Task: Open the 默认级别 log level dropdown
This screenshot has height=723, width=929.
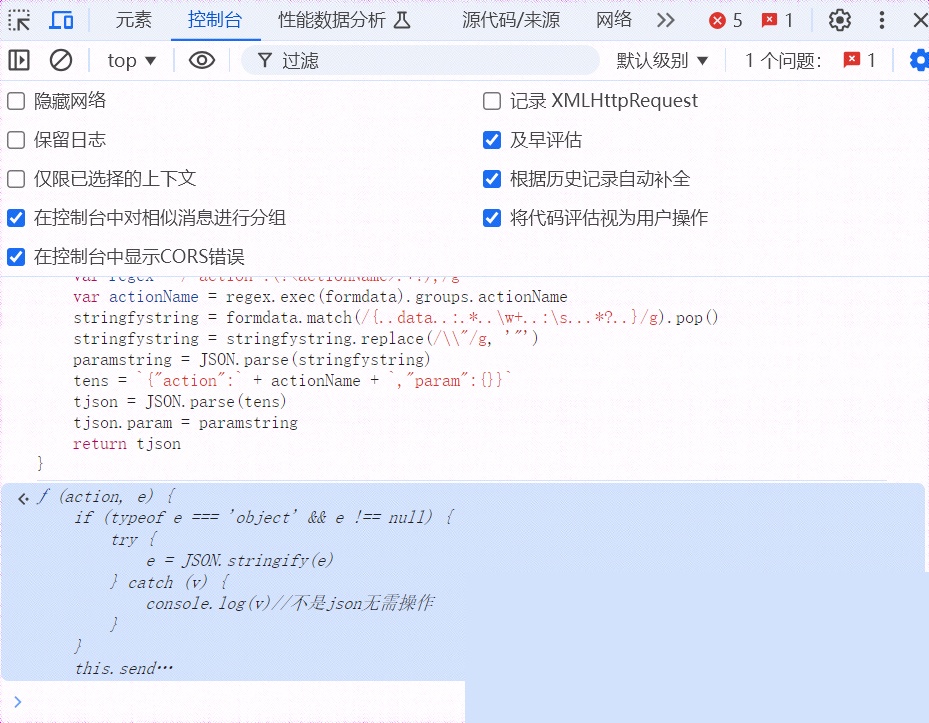Action: [x=662, y=60]
